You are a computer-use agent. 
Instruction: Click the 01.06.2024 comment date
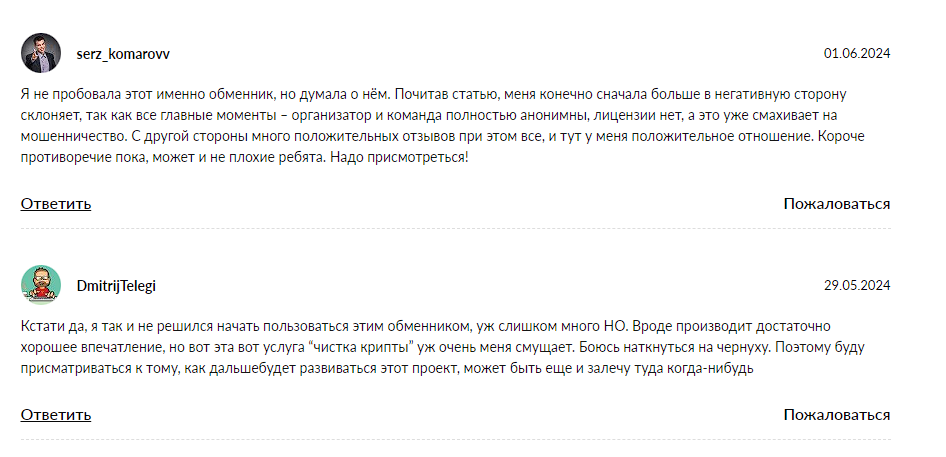point(857,54)
